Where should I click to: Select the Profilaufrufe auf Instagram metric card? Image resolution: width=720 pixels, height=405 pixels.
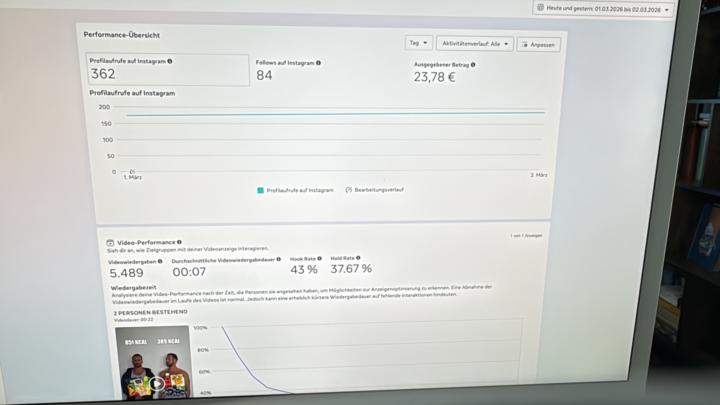(168, 70)
